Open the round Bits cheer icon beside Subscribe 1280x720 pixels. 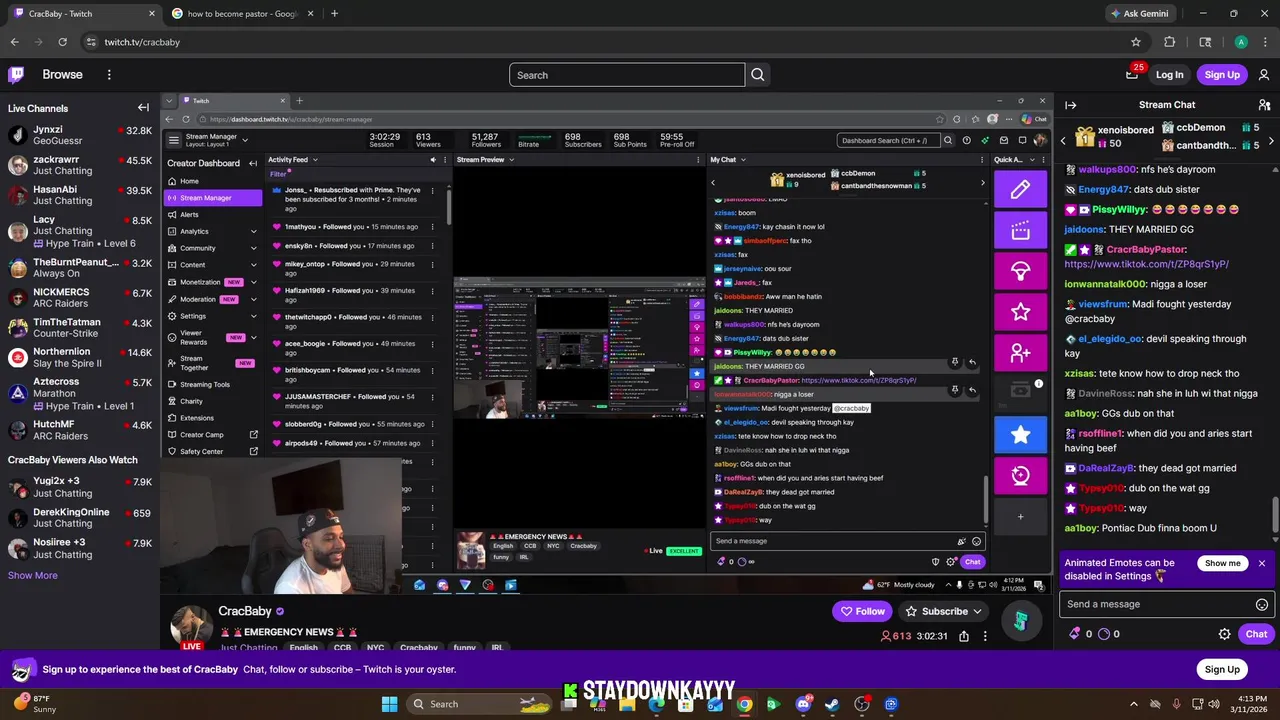pos(1020,621)
